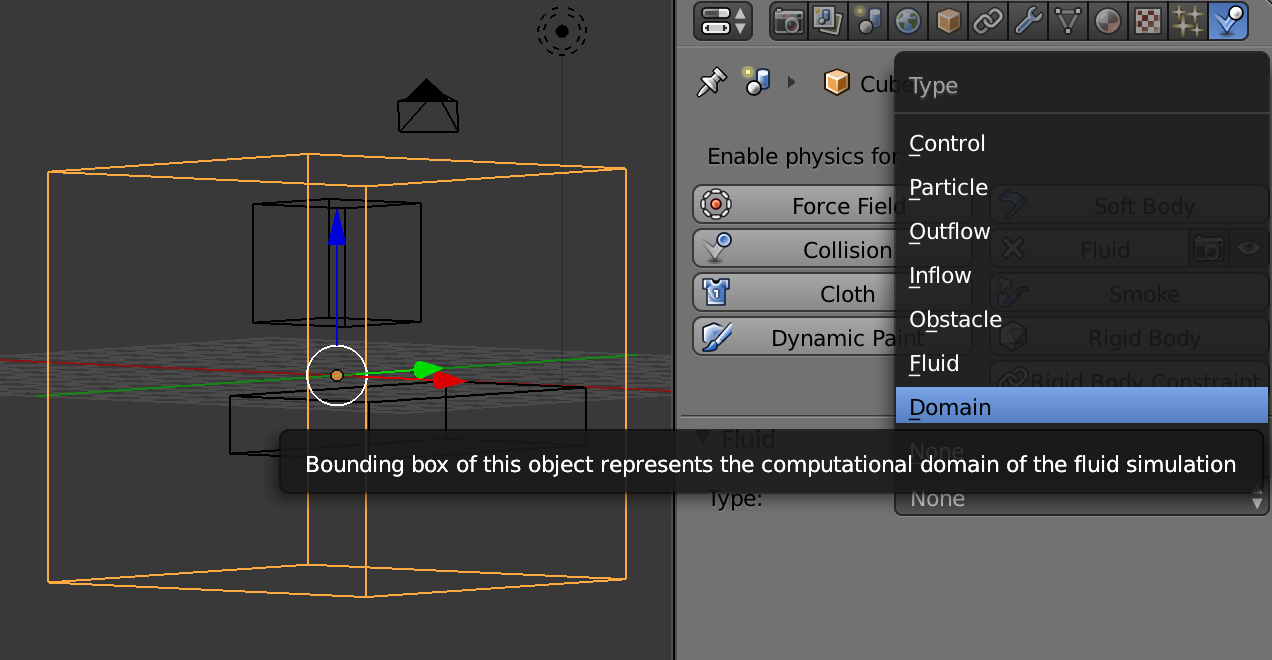This screenshot has height=660, width=1272.
Task: Toggle the pin icon beside Cube breadcrumb
Action: (x=711, y=82)
